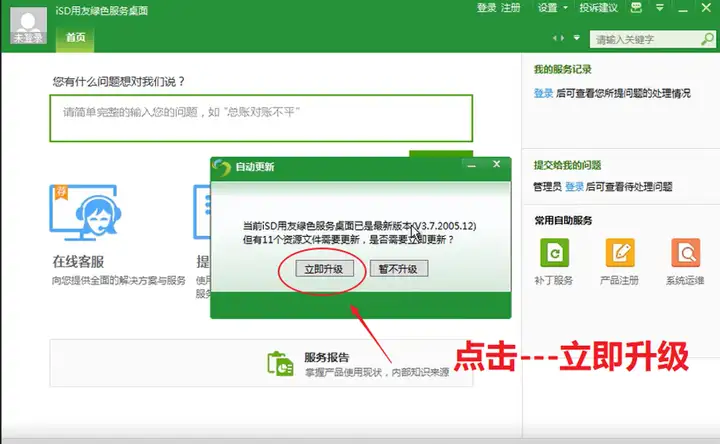Expand the tab list dropdown arrow
Image resolution: width=720 pixels, height=444 pixels.
(x=576, y=38)
